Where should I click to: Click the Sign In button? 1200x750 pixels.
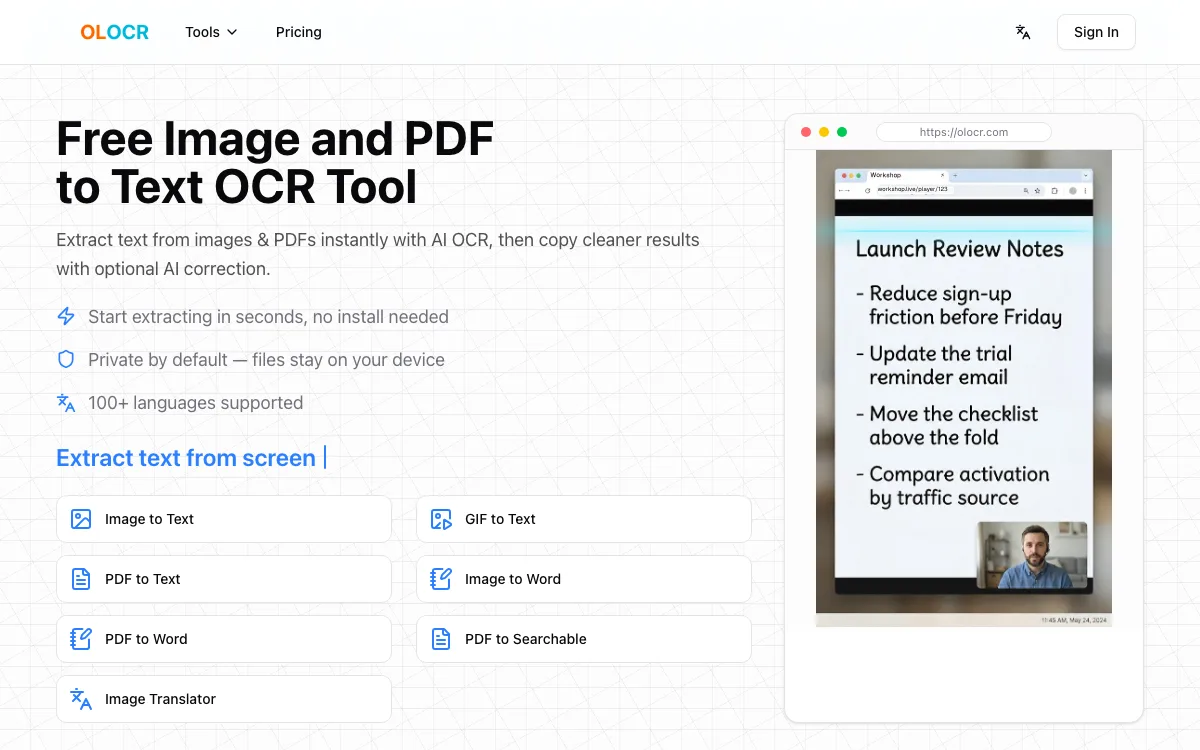click(x=1096, y=32)
